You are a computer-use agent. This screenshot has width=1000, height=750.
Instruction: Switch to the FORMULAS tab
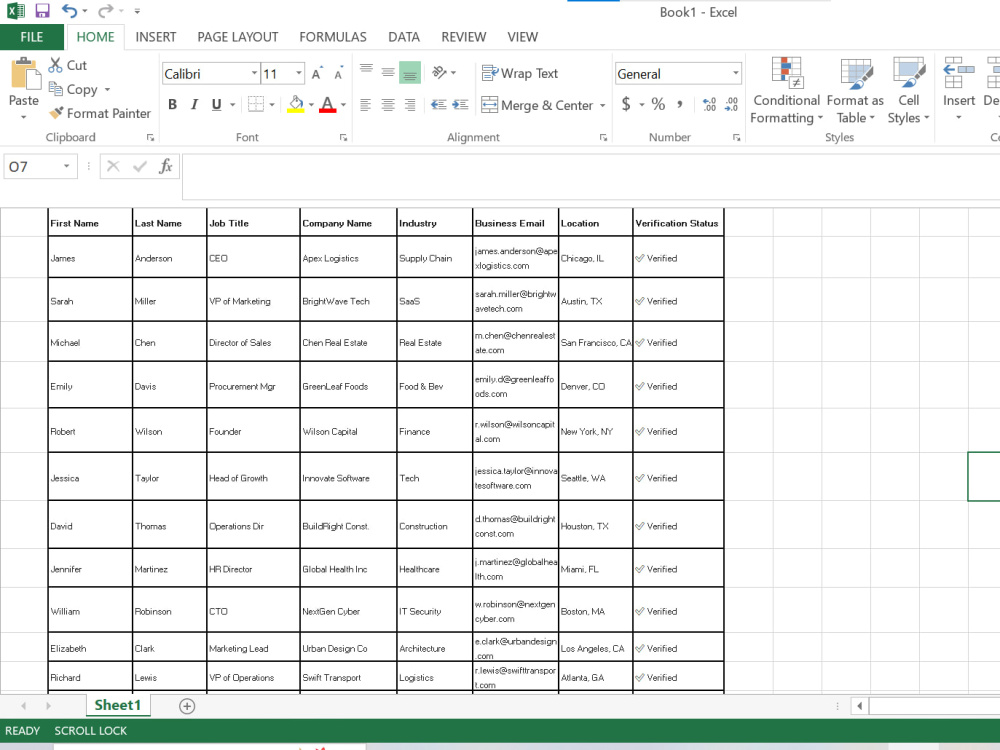pos(333,37)
